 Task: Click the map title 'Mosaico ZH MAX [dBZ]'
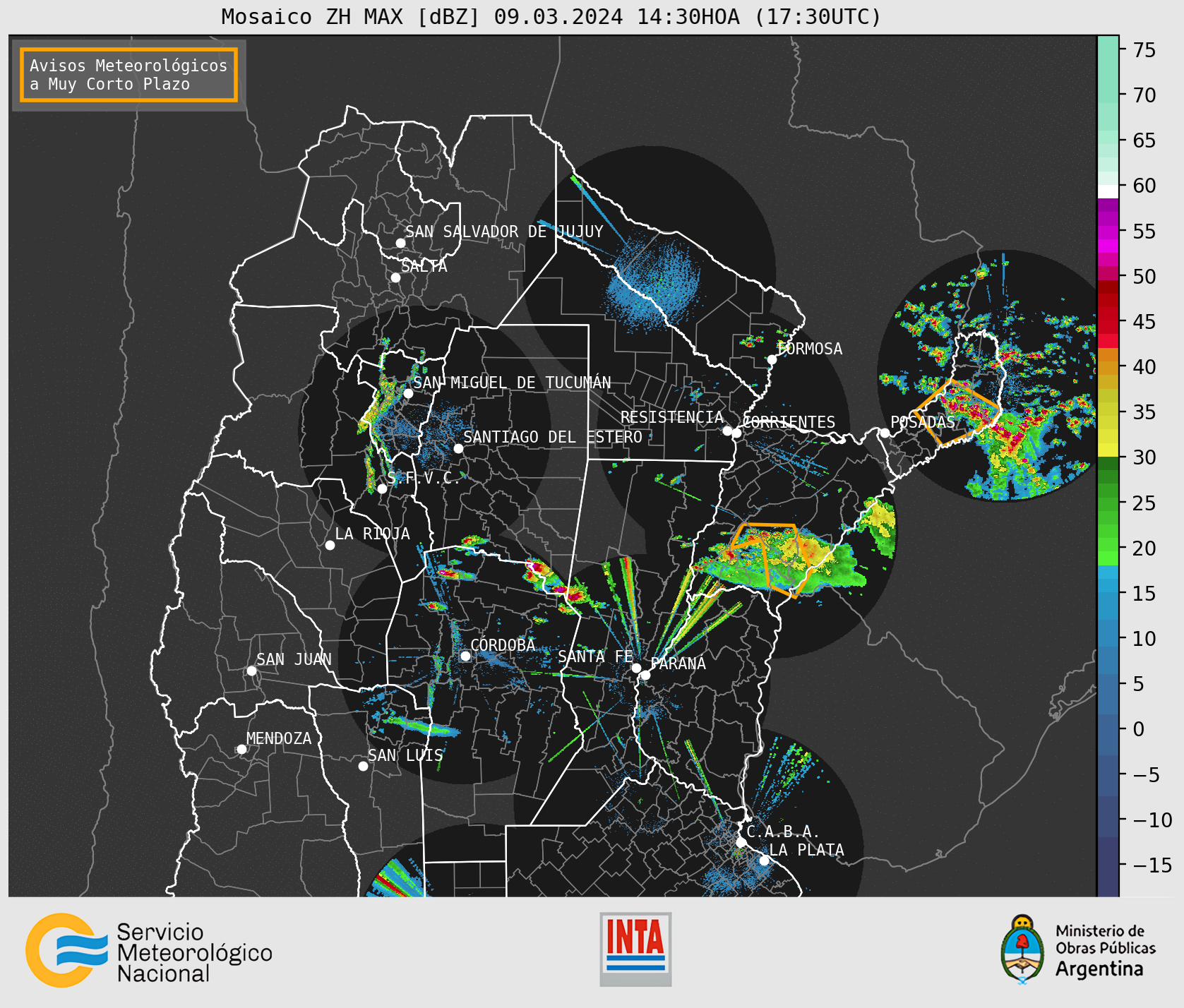click(351, 16)
